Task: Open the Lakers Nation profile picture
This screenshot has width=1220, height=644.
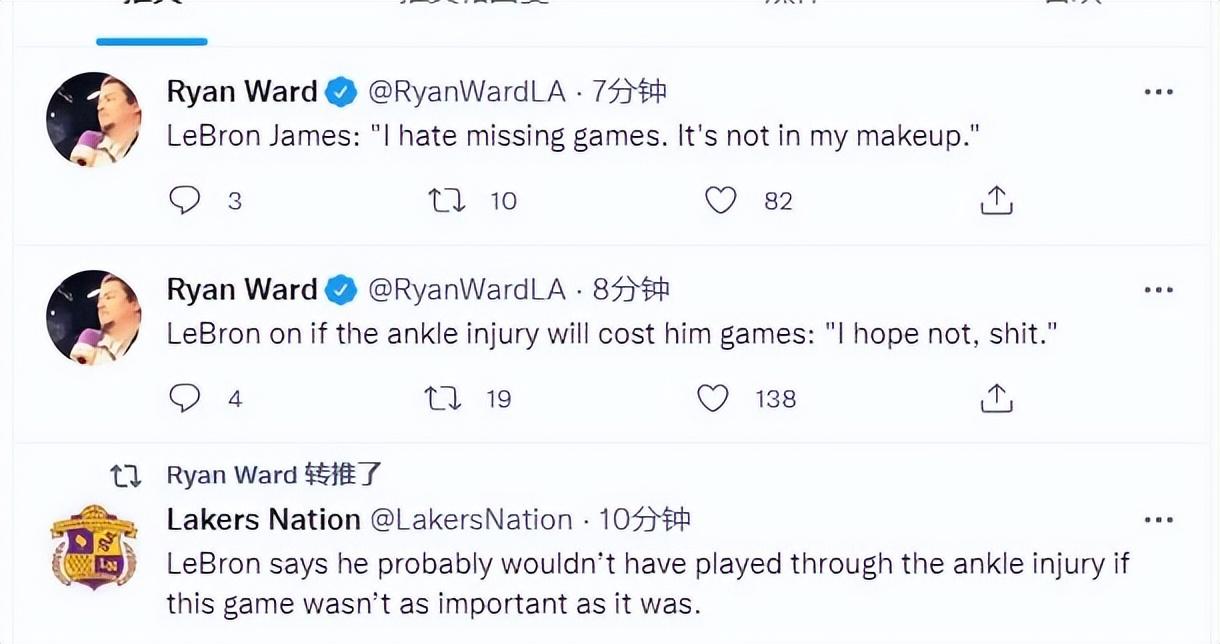Action: (x=93, y=546)
